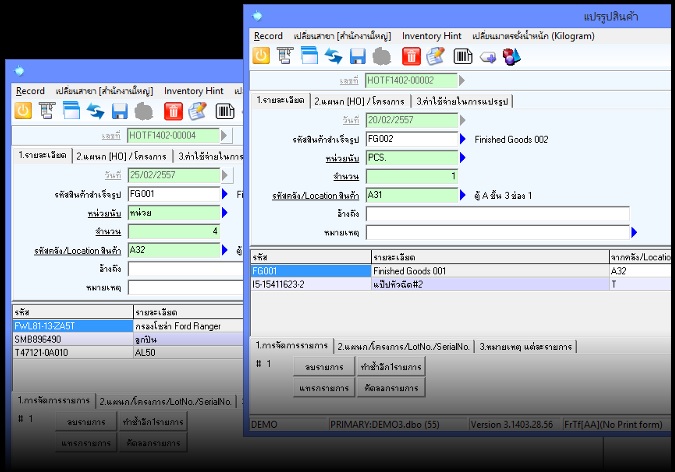Viewport: 675px width, 472px height.
Task: Switch to the 2.แผนก [HO] / โครงการ tab in front window
Action: tap(359, 101)
